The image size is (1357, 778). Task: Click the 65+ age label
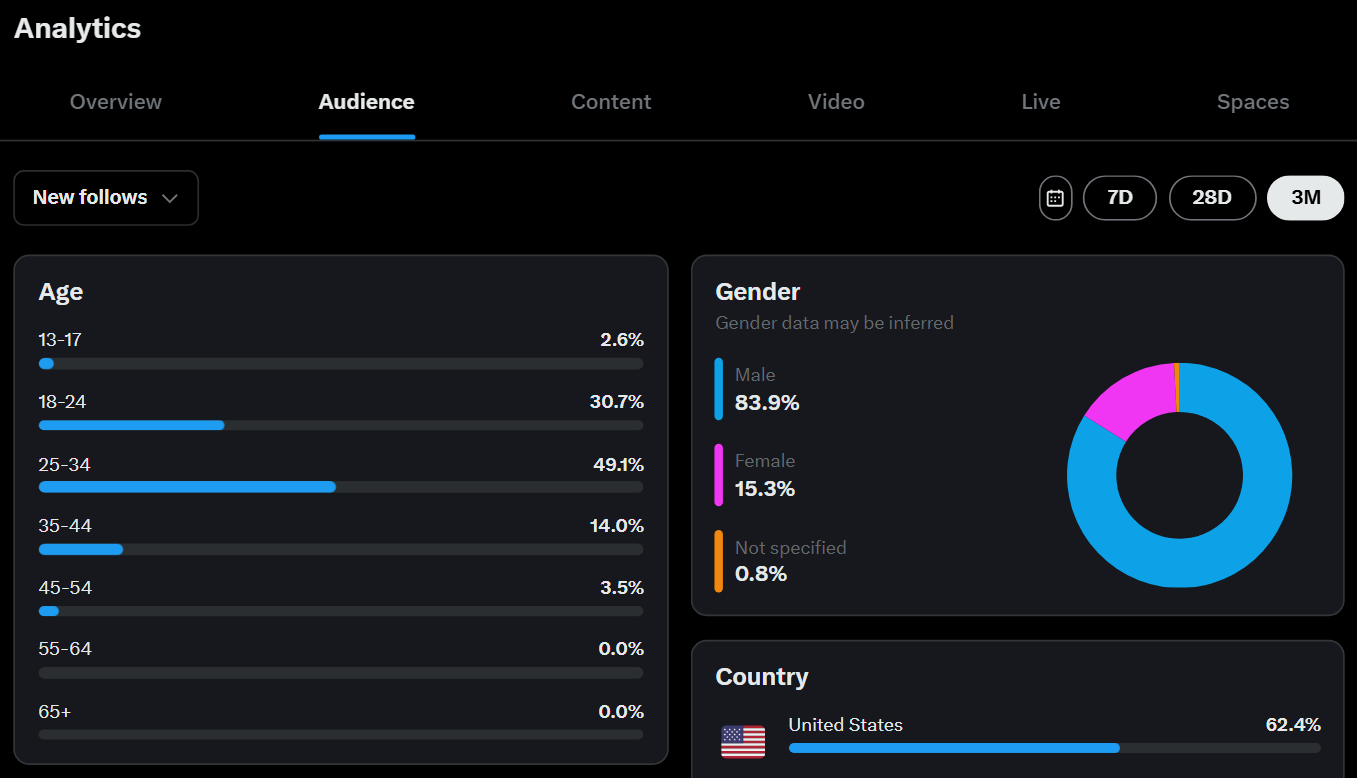55,712
